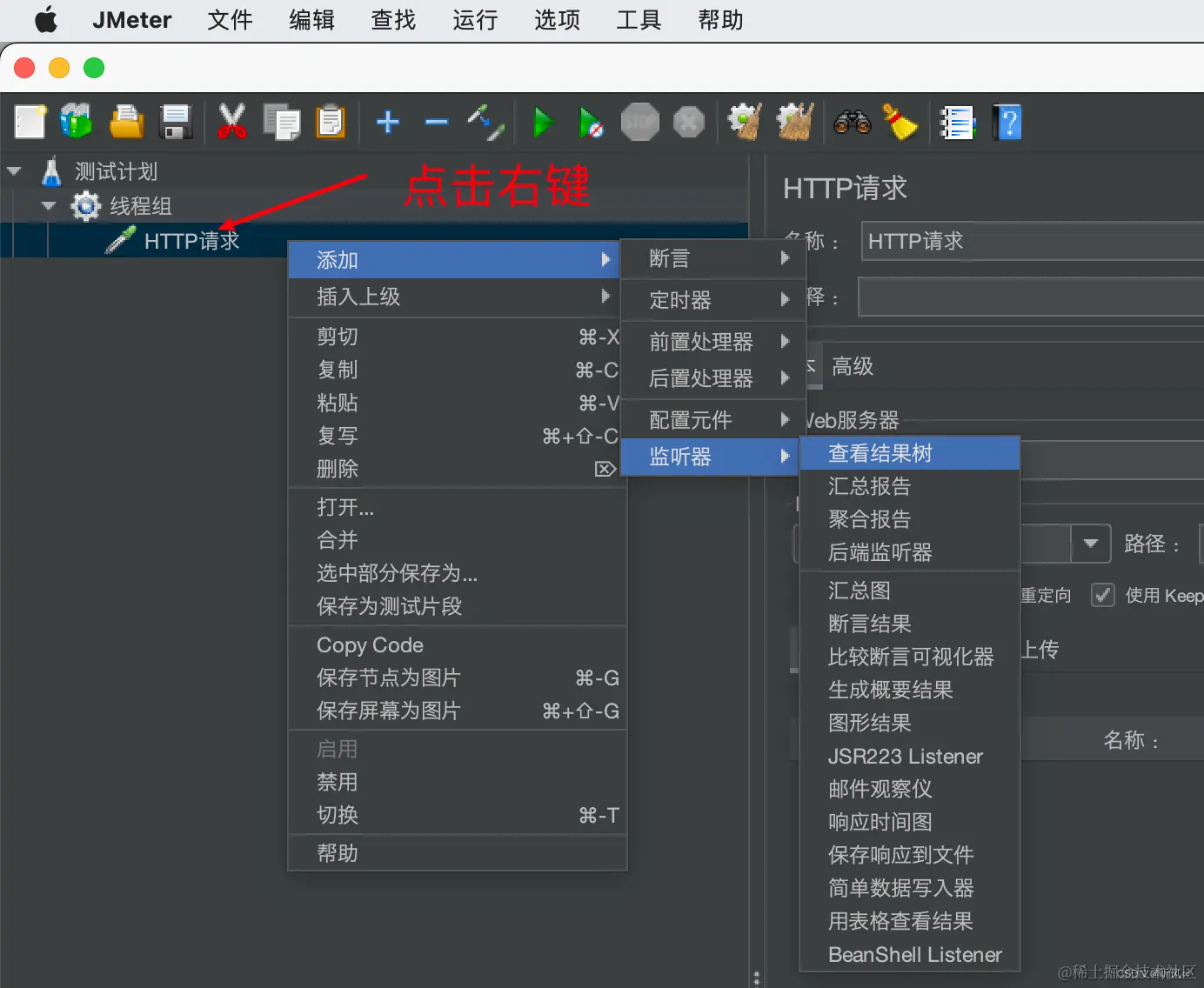Open the Apple menu
The width and height of the screenshot is (1204, 988).
pos(46,20)
